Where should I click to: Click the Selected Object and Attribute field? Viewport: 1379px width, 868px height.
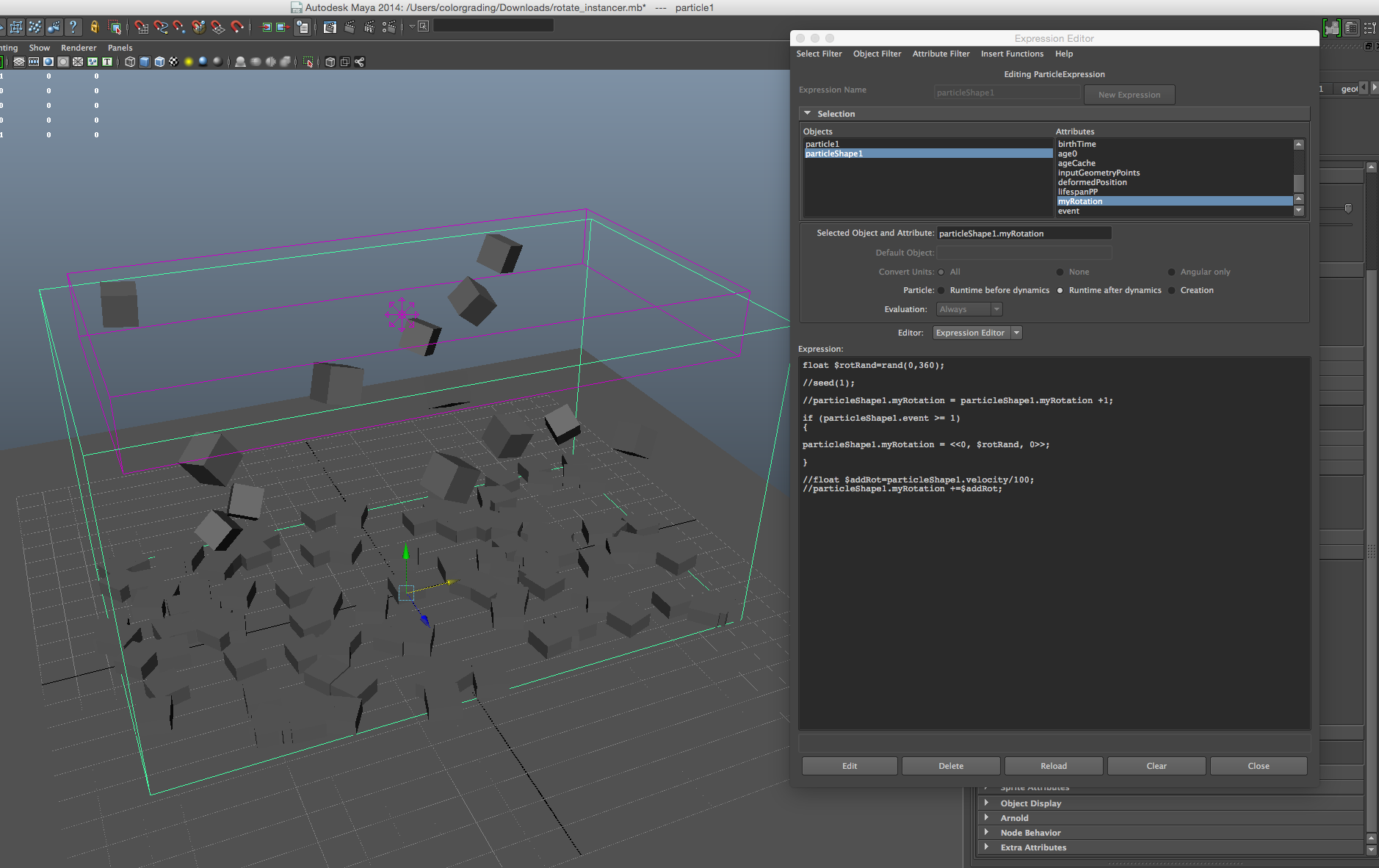(1024, 234)
